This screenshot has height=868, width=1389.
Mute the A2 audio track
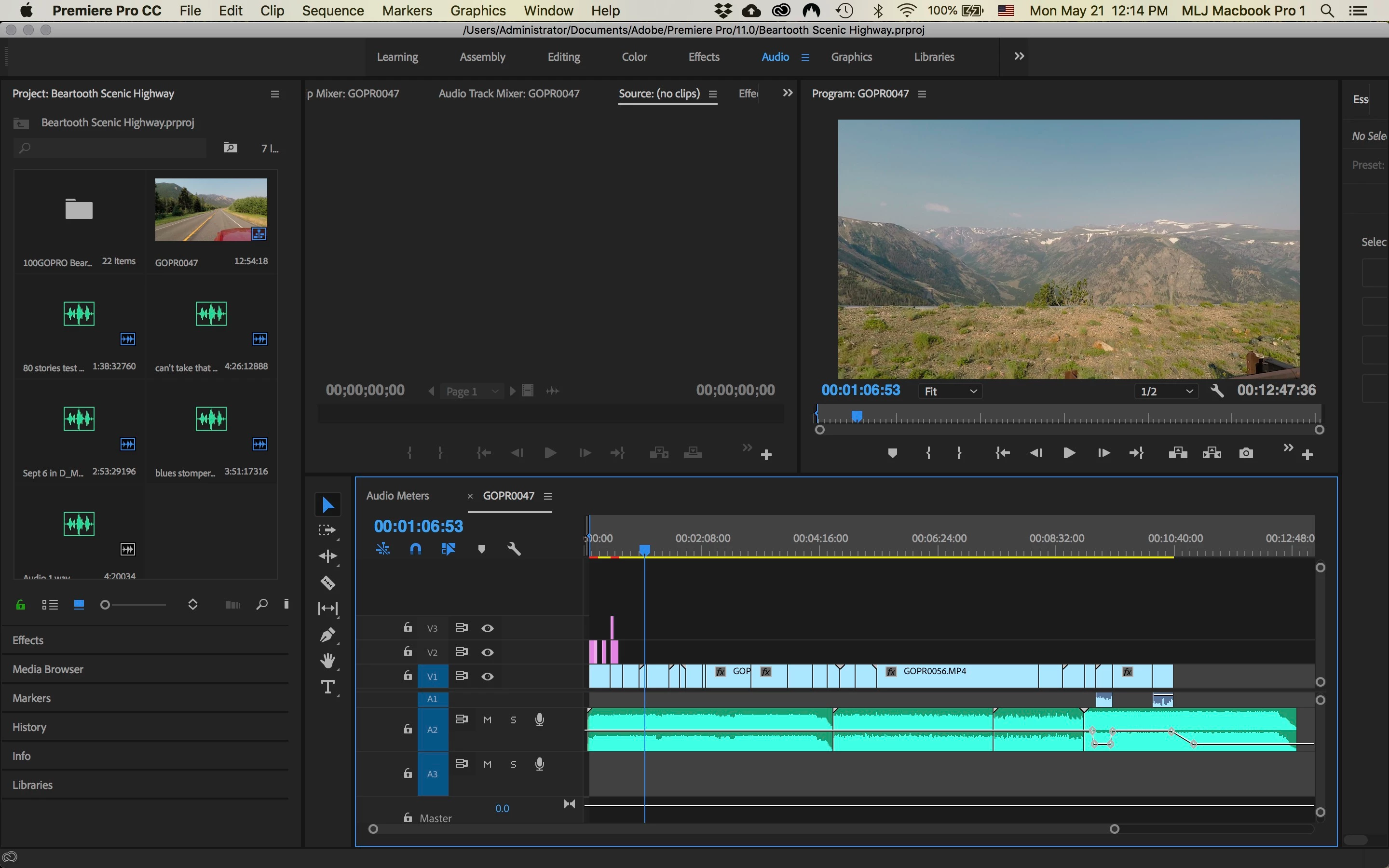pos(487,720)
